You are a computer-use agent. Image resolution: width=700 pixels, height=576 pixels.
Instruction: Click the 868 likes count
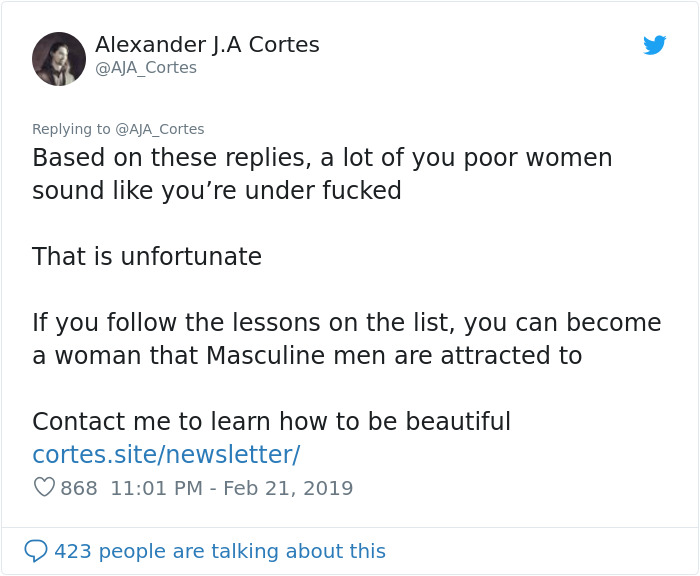(x=79, y=488)
